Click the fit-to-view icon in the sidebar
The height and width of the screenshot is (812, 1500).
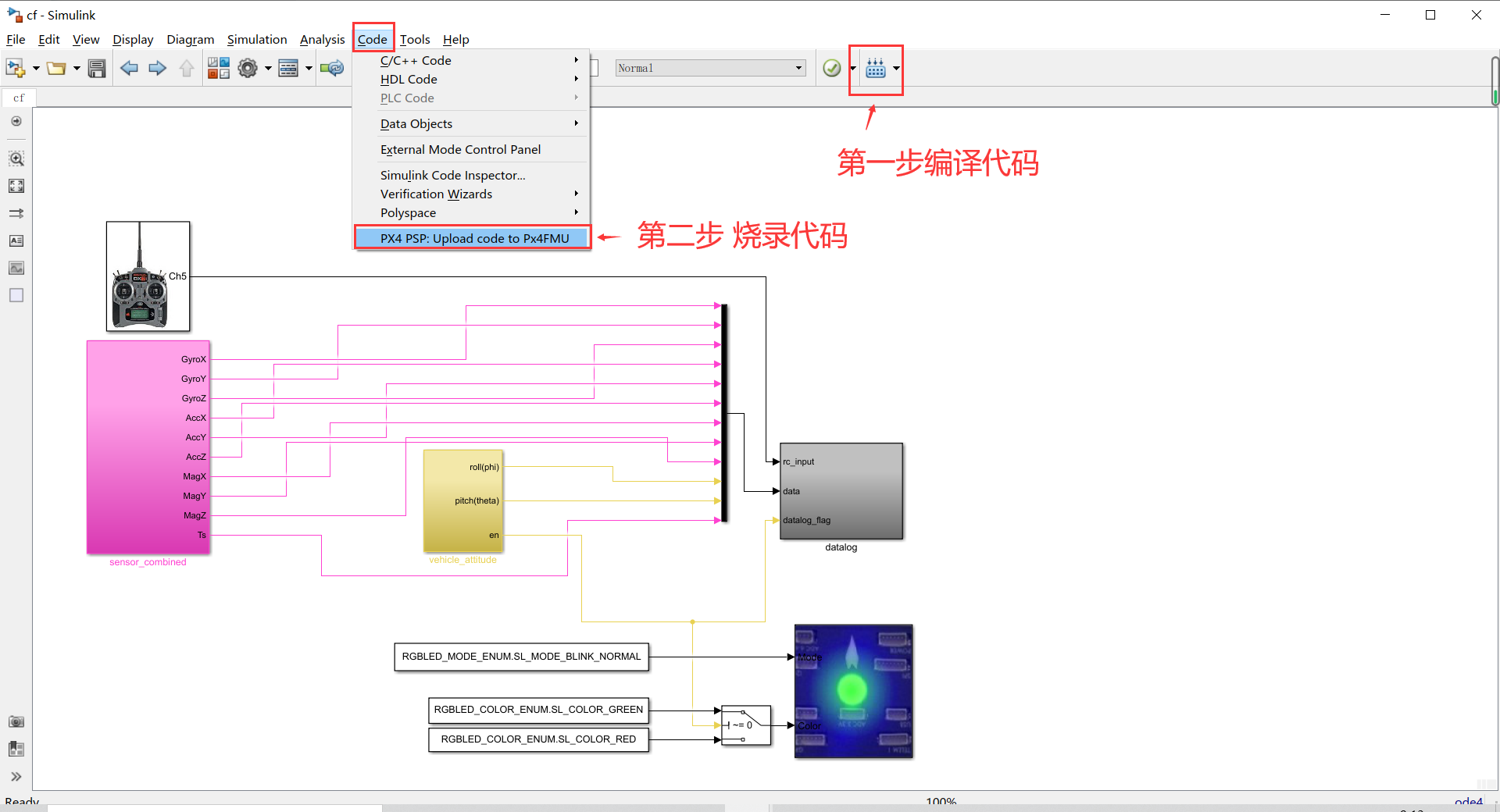click(16, 186)
